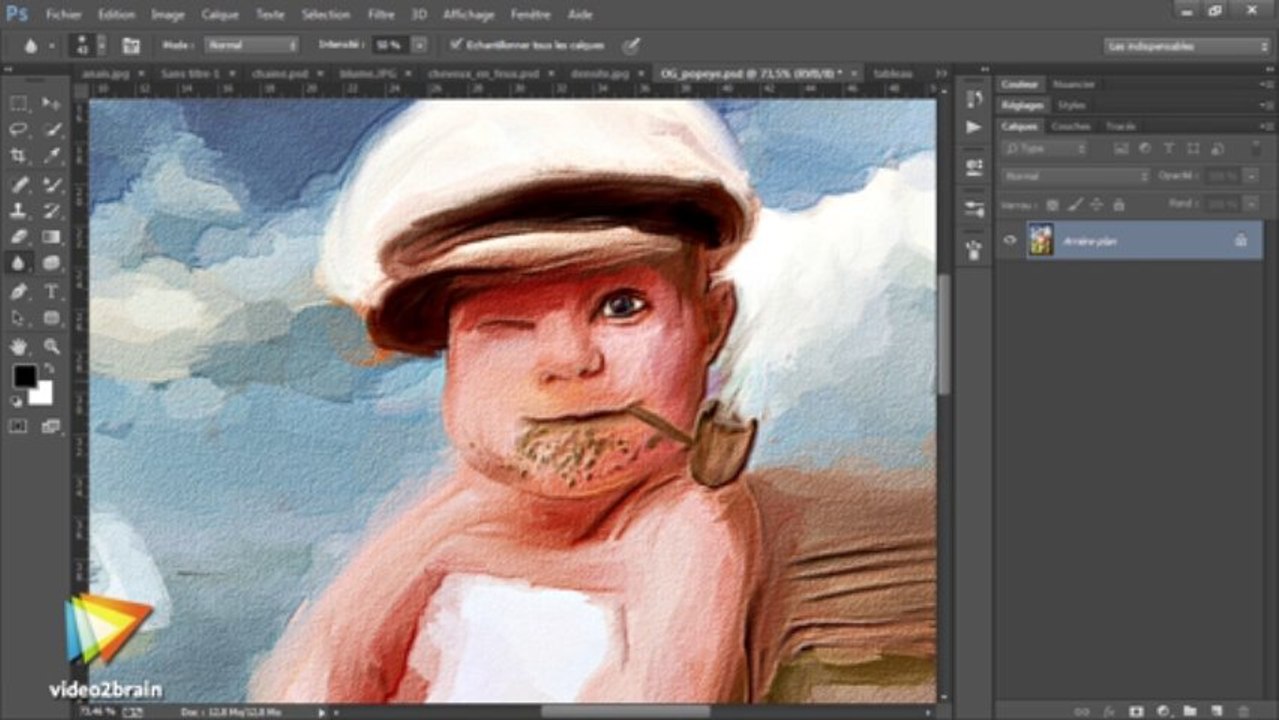Open the Calque menu
Screen dimensions: 1279x720
pos(220,15)
